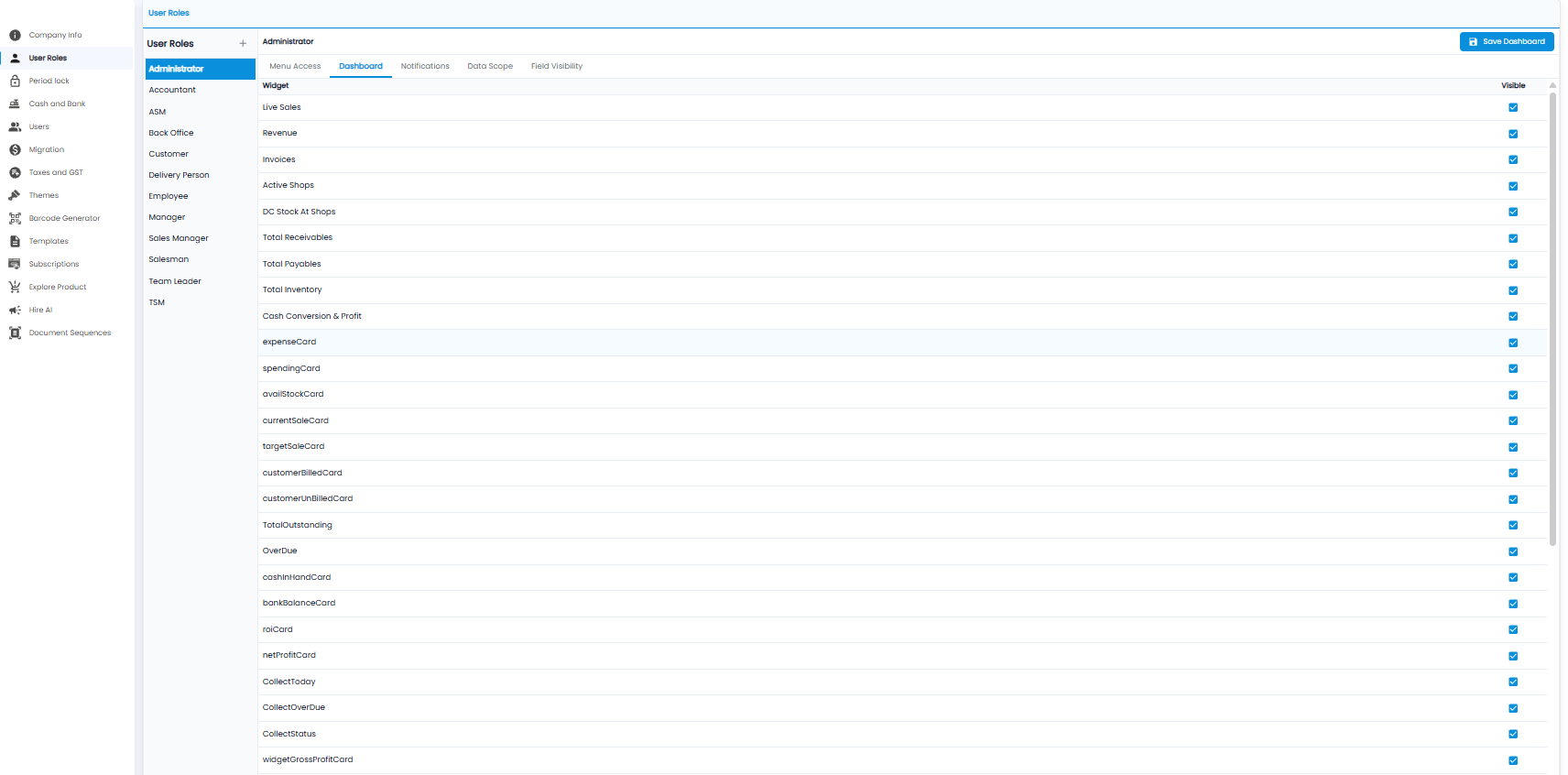
Task: Click the Period lock padlock icon
Action: click(x=15, y=81)
